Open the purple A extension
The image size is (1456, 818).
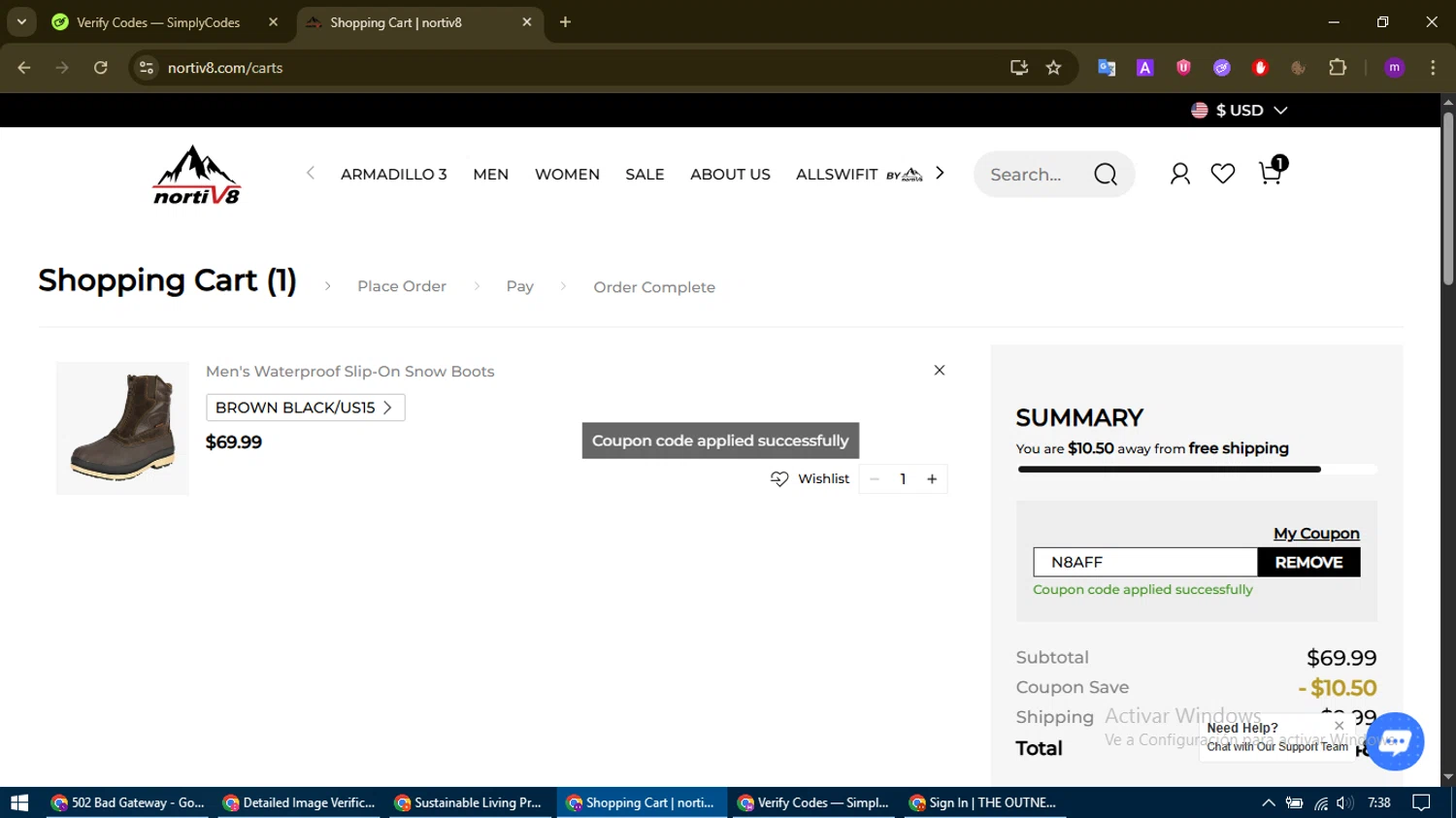[1145, 68]
